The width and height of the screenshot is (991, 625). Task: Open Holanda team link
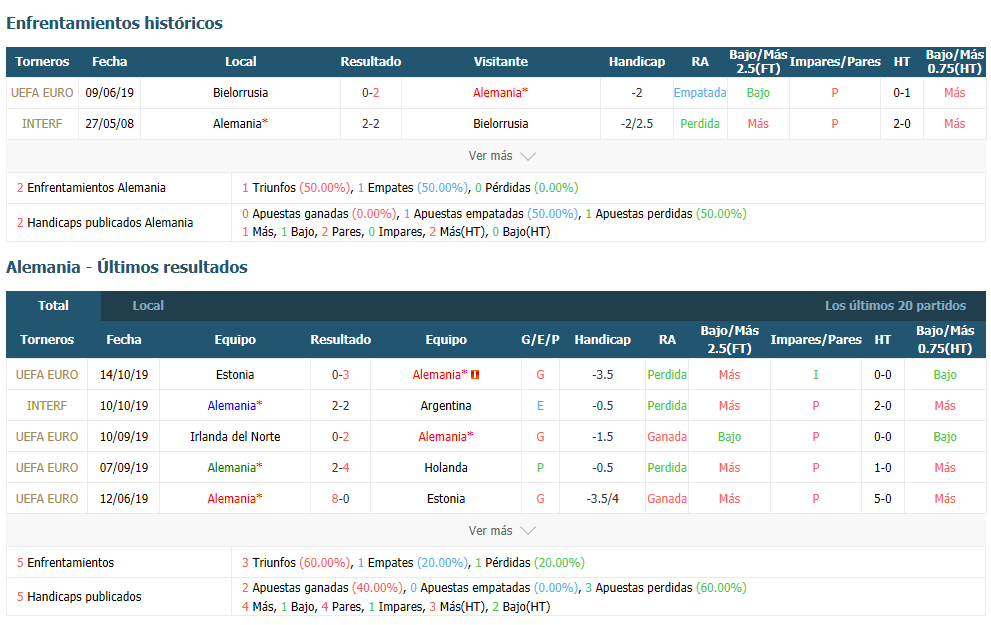446,468
